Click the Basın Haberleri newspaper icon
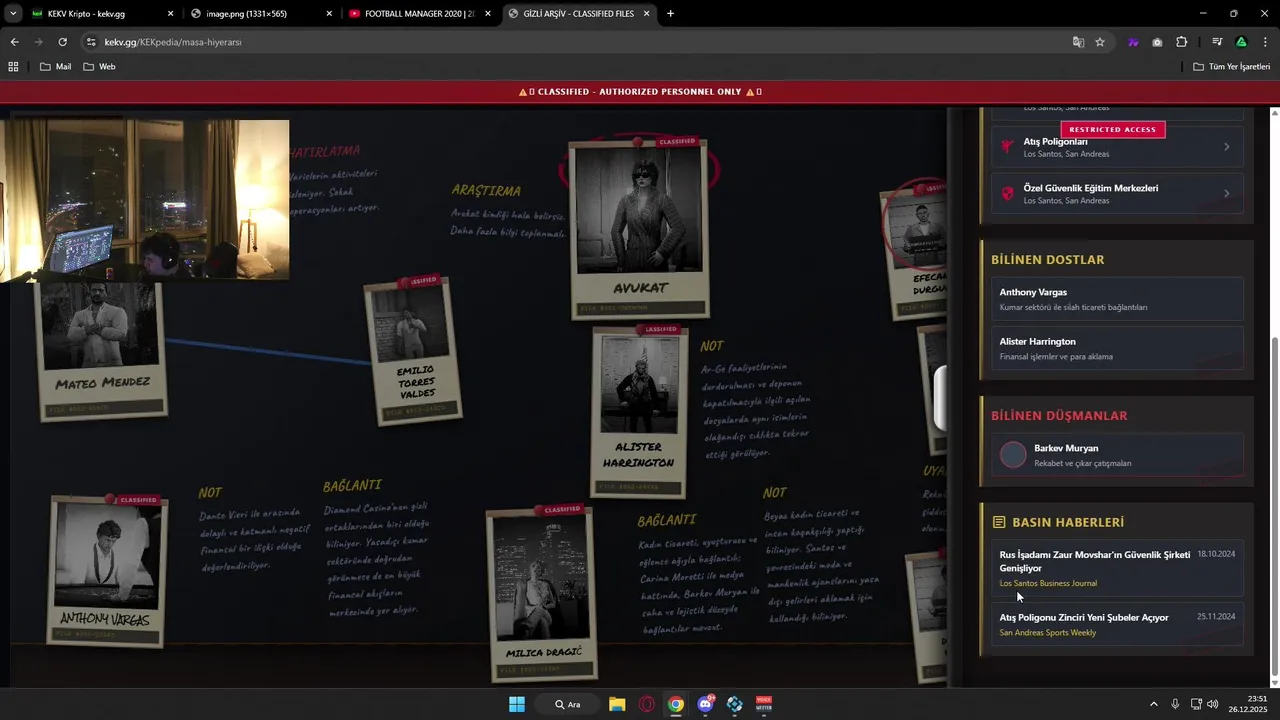1280x720 pixels. pos(998,522)
